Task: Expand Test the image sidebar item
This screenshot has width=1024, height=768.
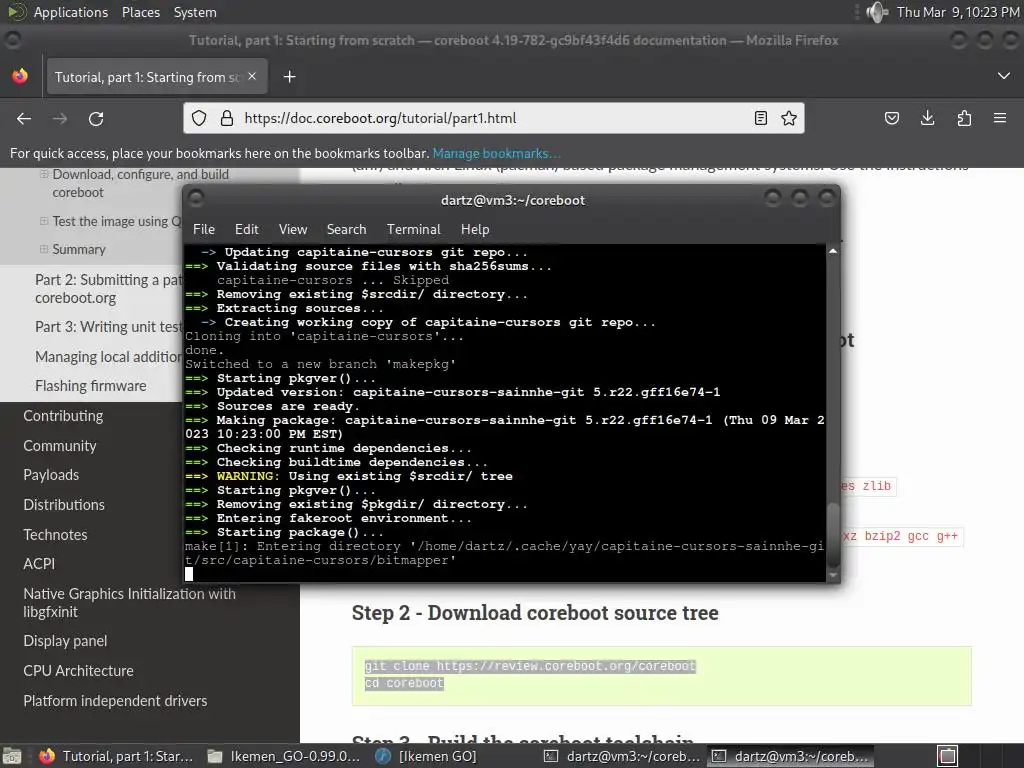Action: [44, 221]
